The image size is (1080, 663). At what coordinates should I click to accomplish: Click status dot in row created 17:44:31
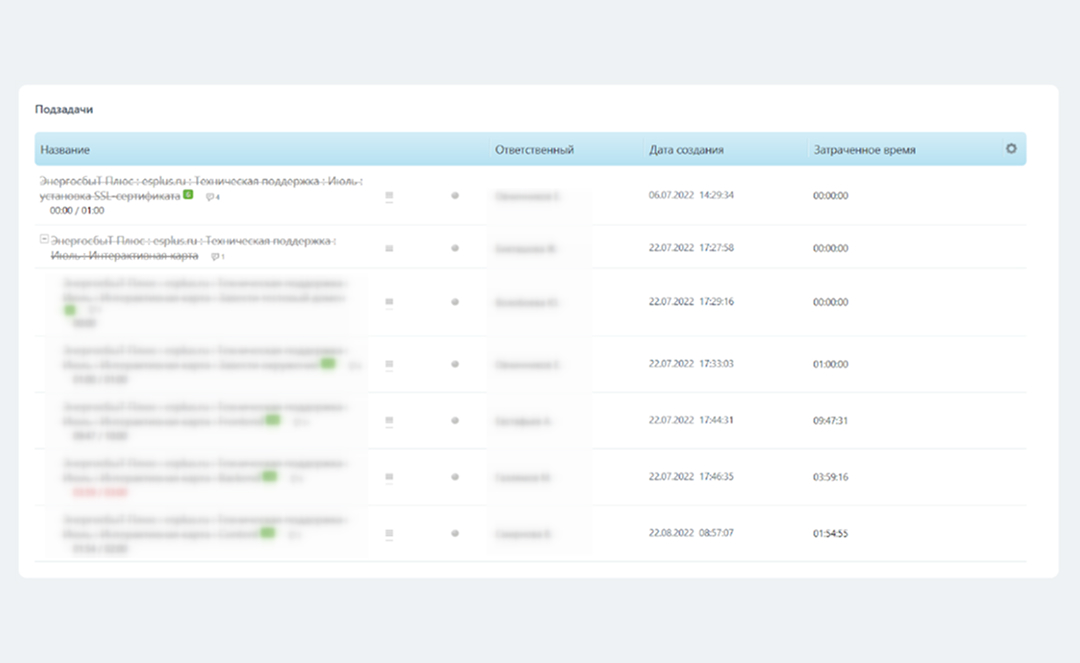pyautogui.click(x=455, y=421)
